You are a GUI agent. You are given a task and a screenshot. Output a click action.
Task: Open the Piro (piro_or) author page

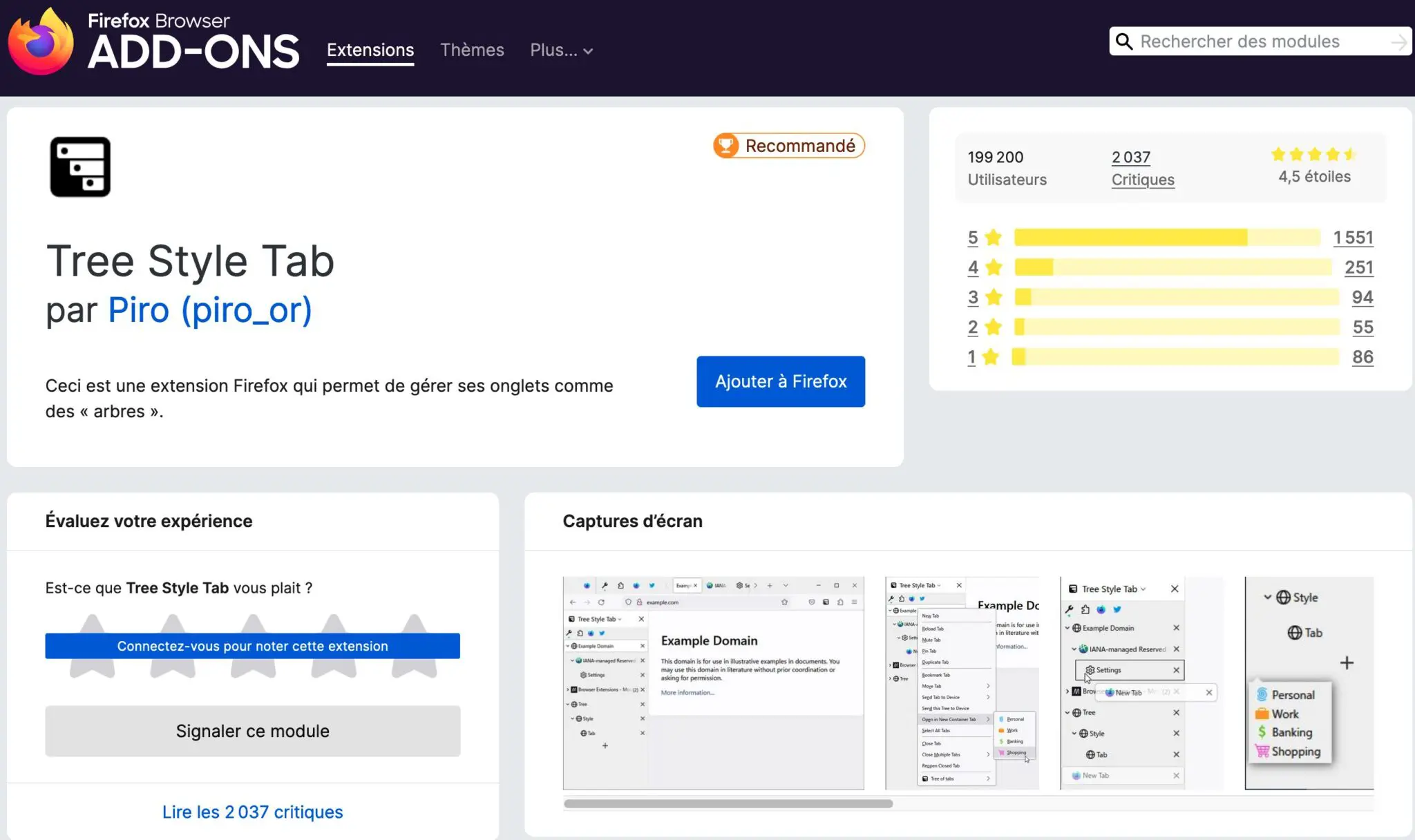coord(209,309)
